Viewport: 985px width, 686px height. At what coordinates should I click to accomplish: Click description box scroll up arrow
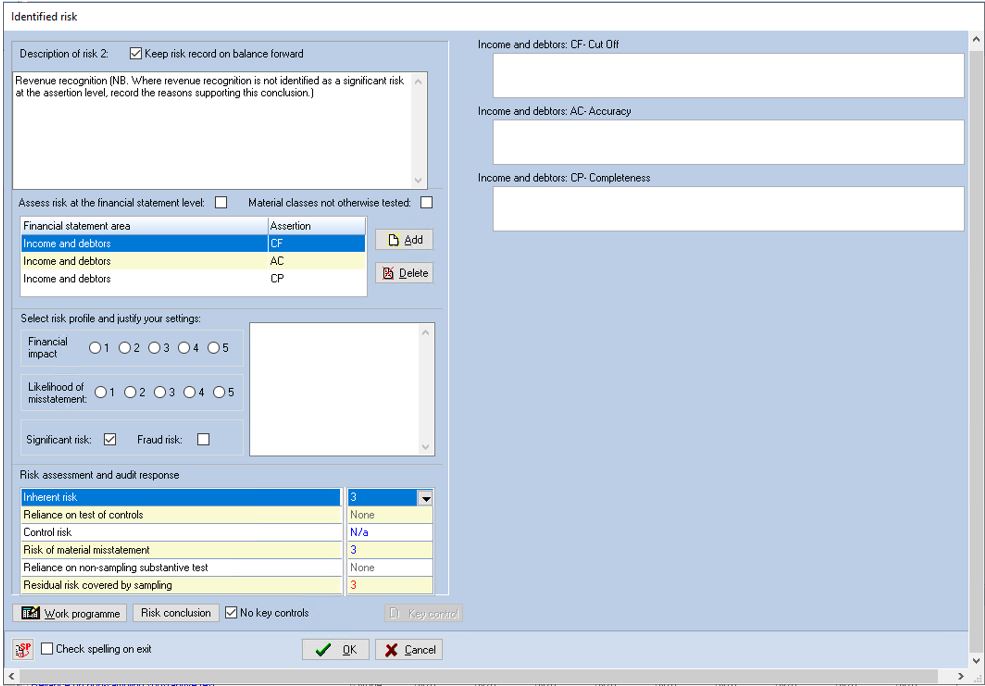coord(419,80)
